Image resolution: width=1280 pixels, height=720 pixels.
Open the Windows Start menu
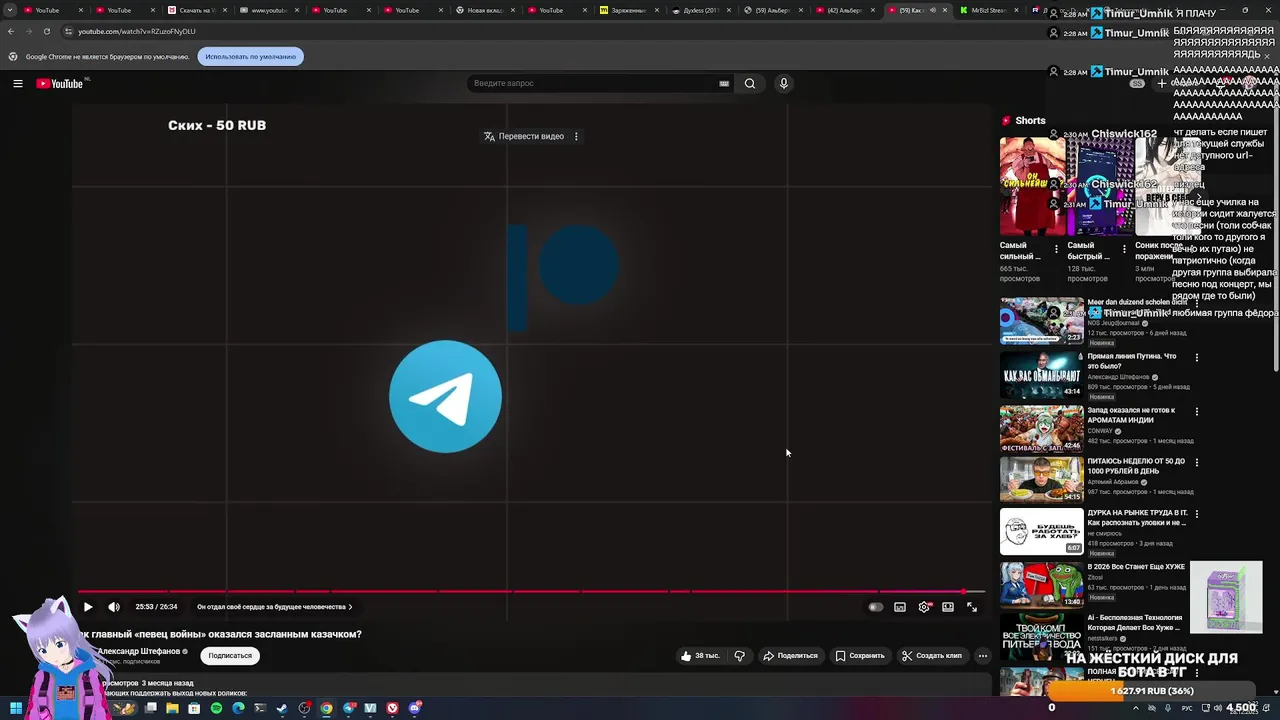click(16, 708)
